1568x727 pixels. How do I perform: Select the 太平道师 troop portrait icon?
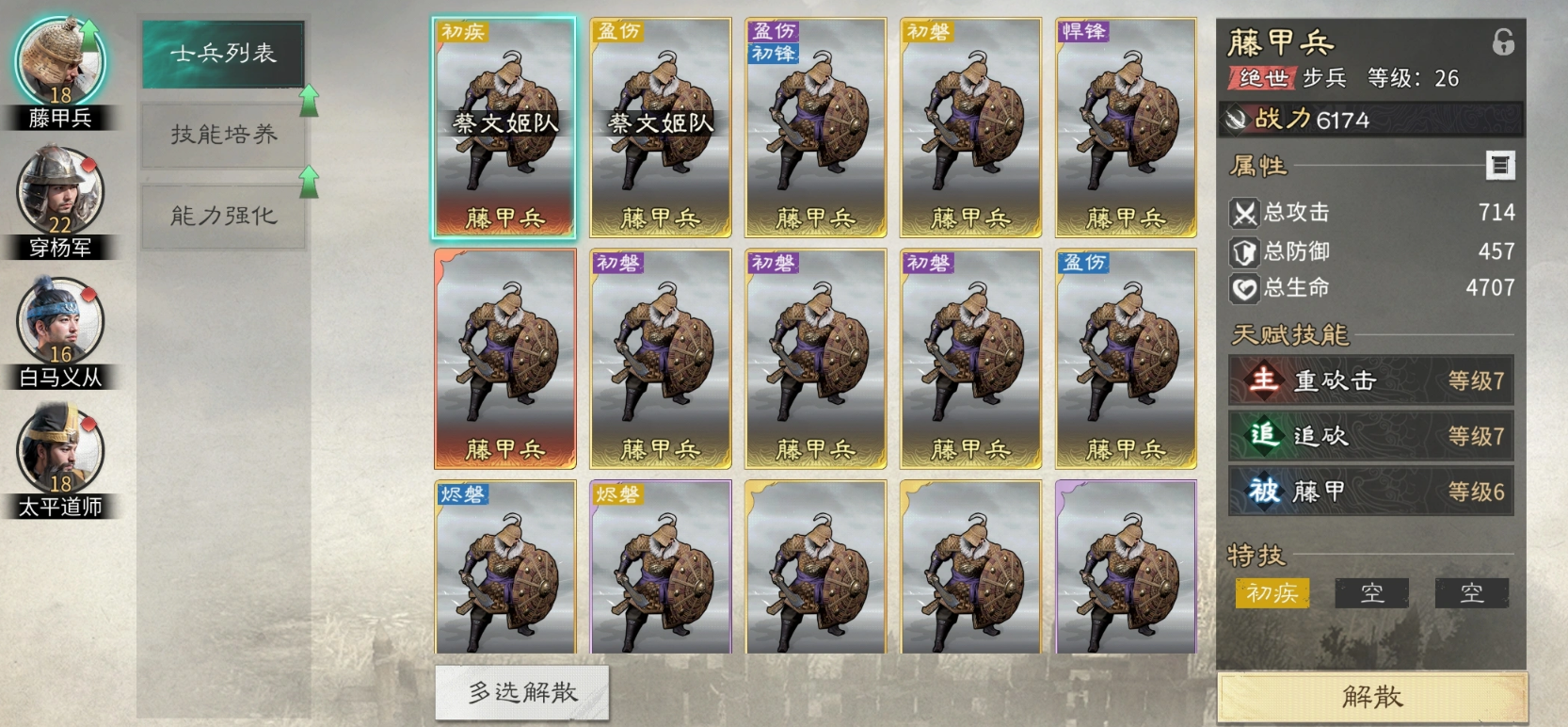[x=60, y=450]
